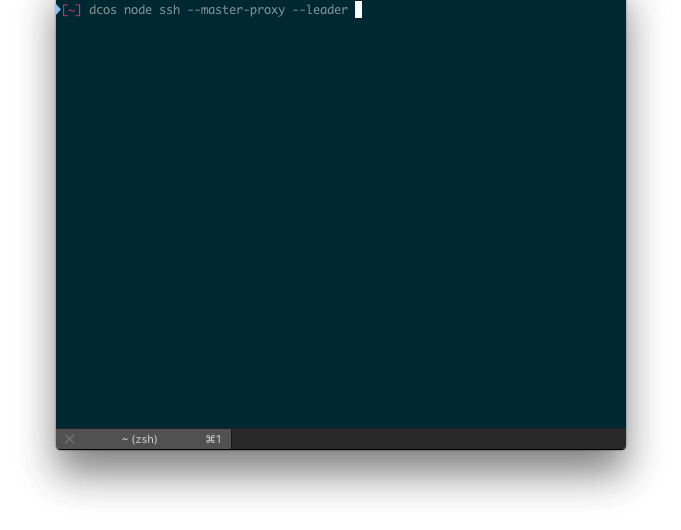The width and height of the screenshot is (681, 530).
Task: Click the ⌘1 shortcut label on the tab
Action: click(x=213, y=439)
